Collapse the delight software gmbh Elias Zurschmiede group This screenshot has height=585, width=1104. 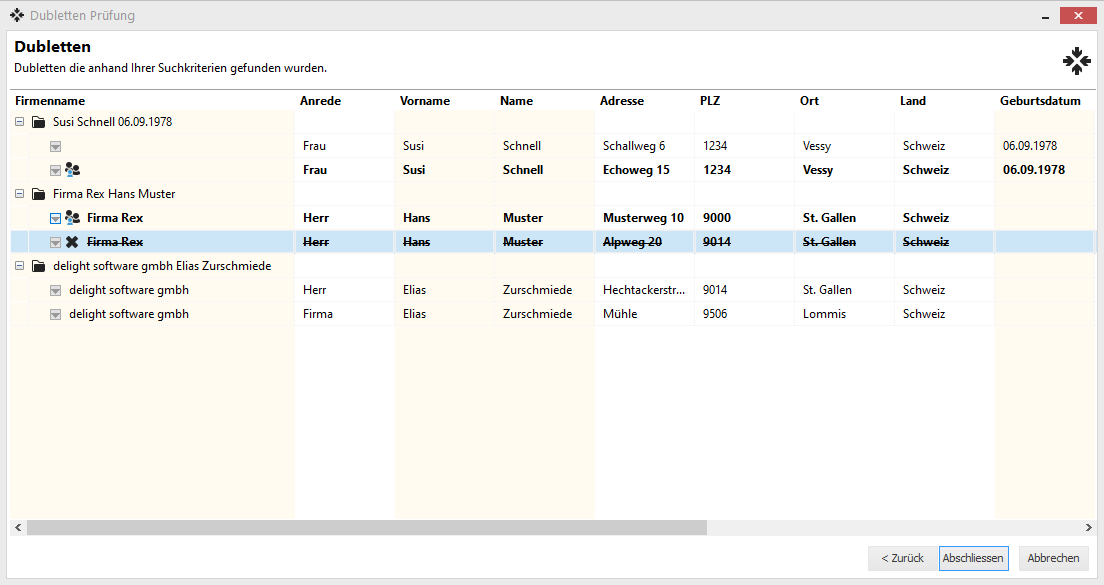pos(20,266)
